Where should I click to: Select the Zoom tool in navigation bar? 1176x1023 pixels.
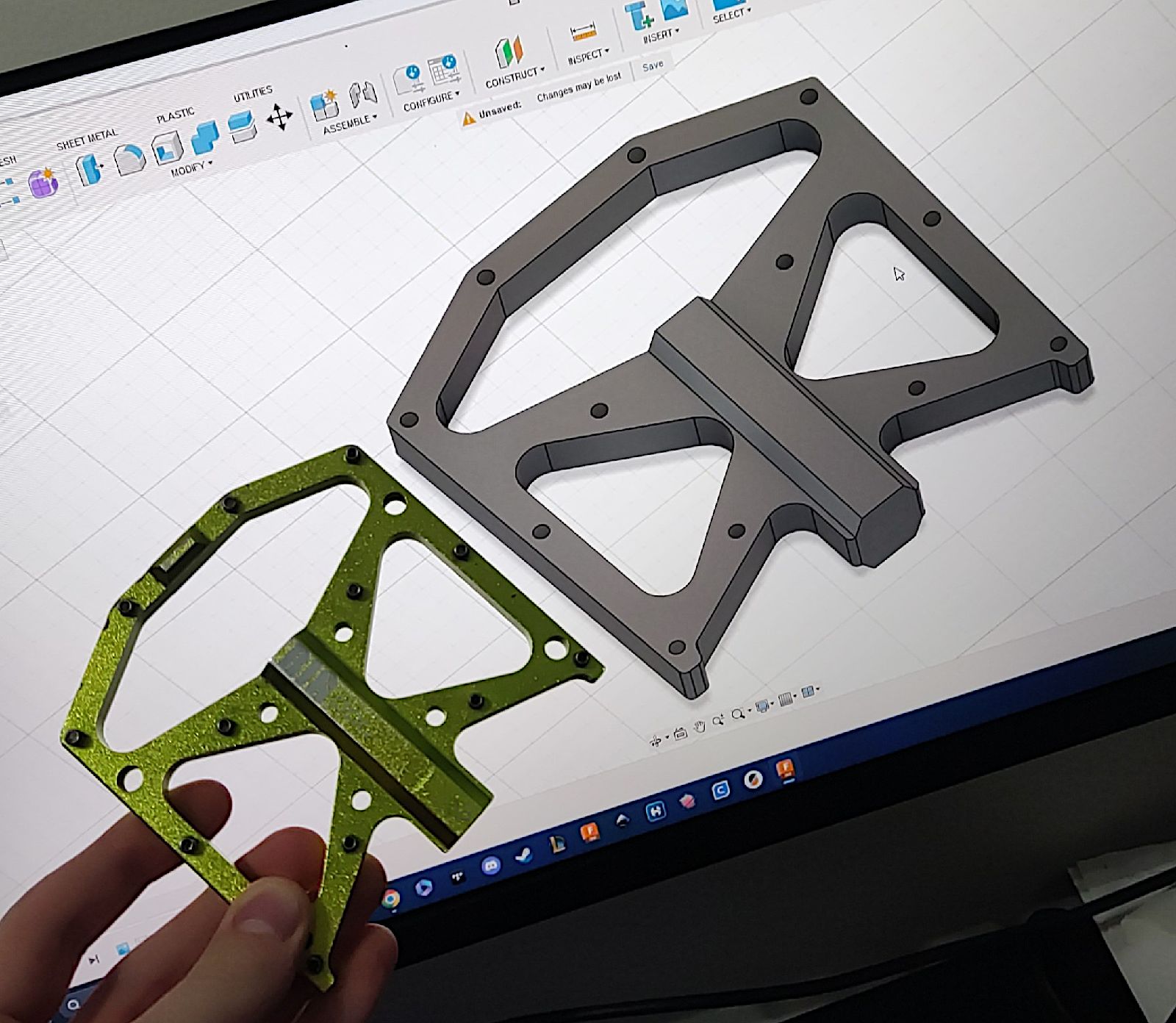pyautogui.click(x=719, y=721)
